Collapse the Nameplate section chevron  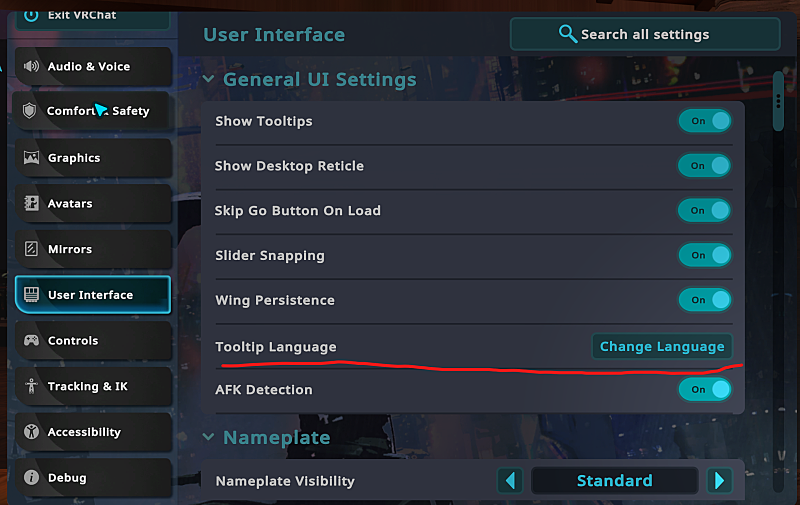pos(209,437)
